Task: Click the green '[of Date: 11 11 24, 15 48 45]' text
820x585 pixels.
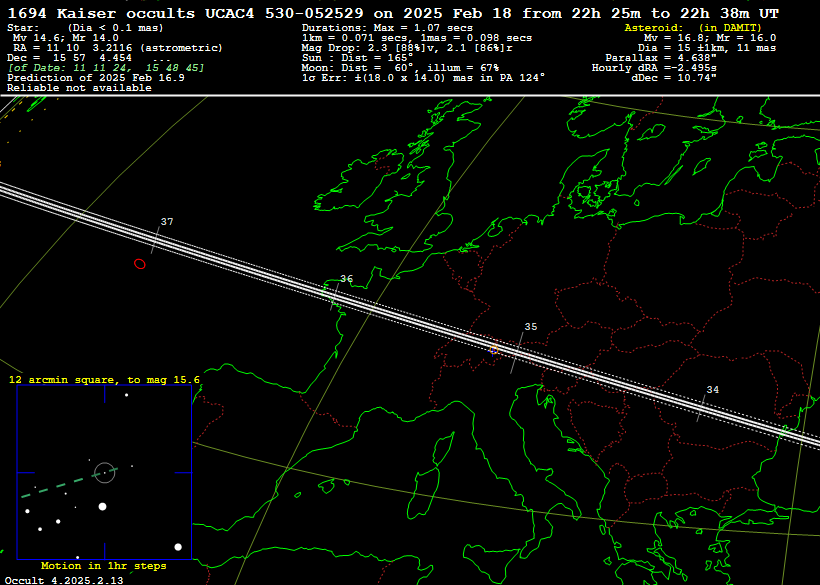Action: (106, 68)
